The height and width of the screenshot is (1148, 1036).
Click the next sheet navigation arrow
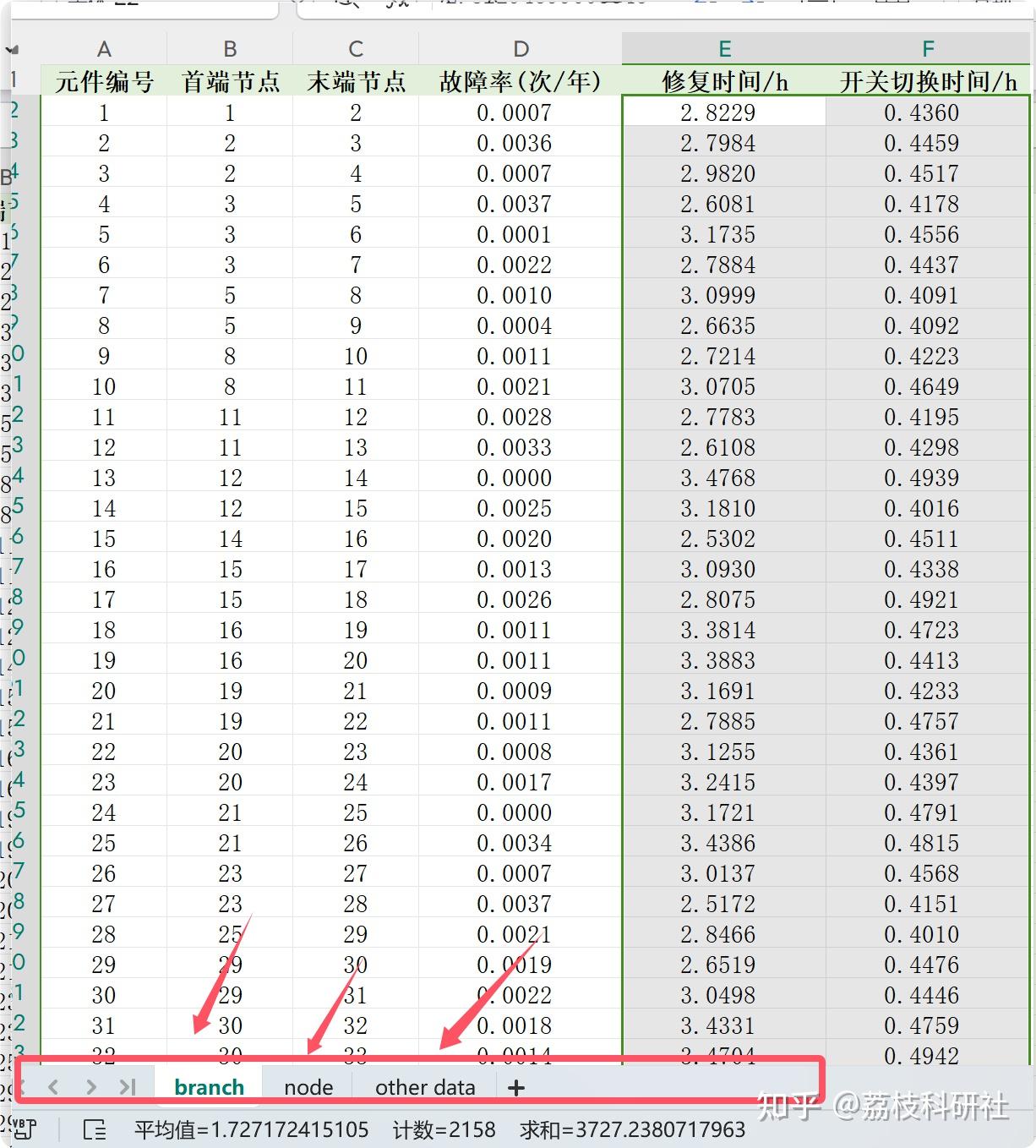(91, 1086)
